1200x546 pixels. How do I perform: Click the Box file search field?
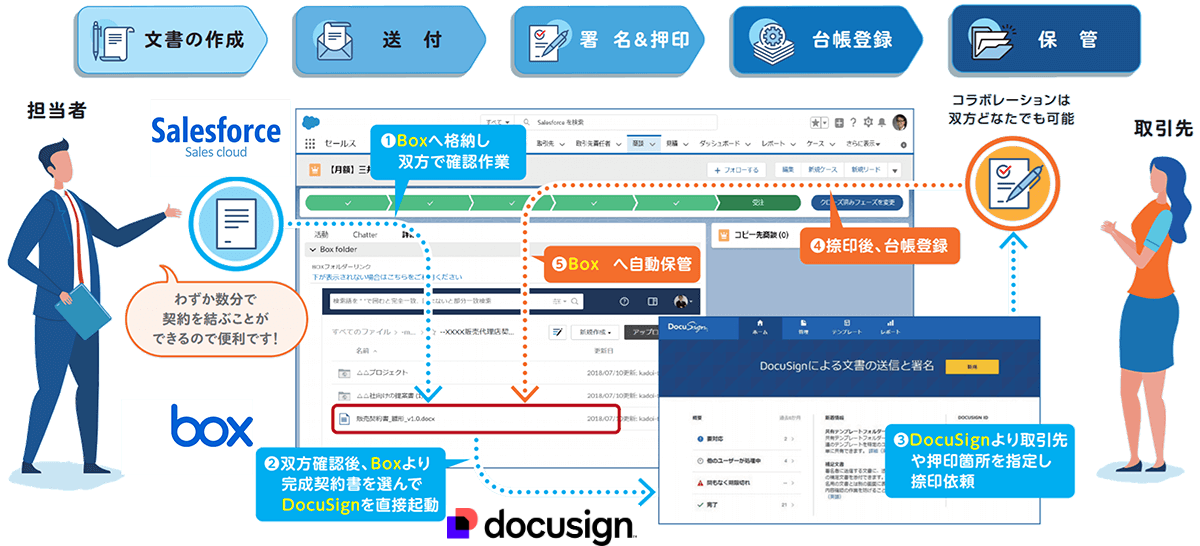[x=454, y=301]
